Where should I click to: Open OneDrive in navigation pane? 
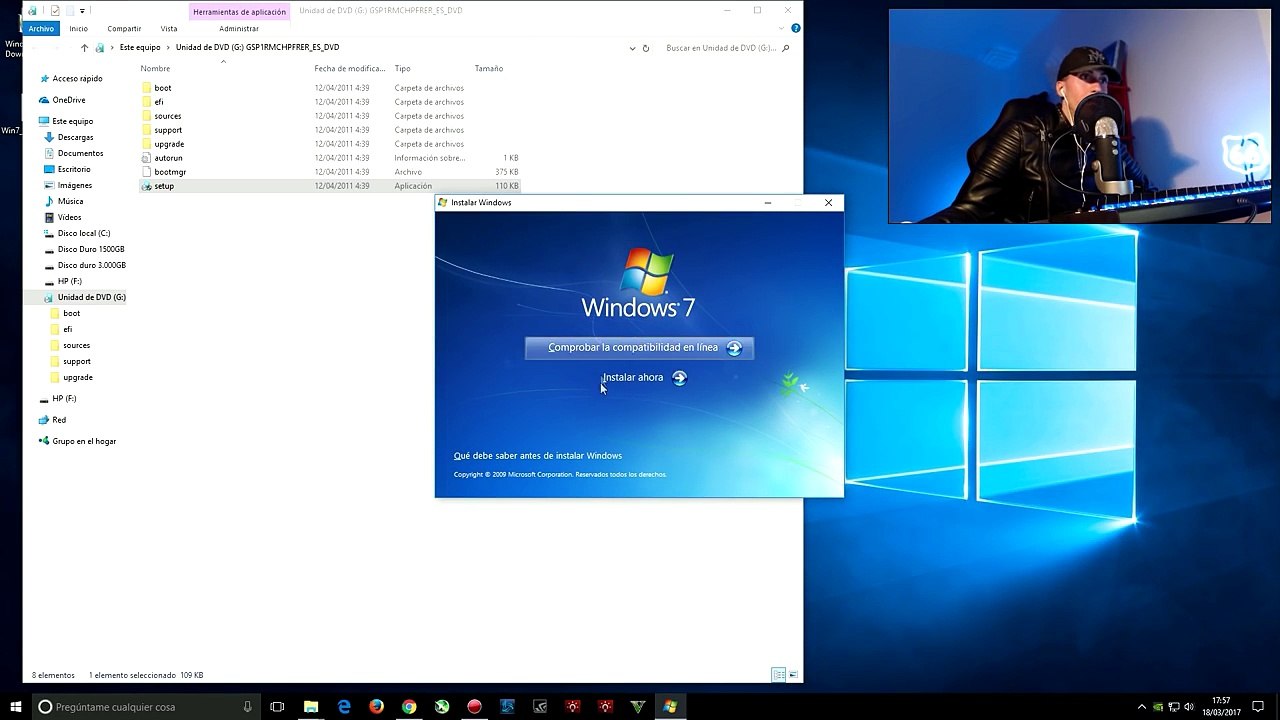click(x=68, y=100)
